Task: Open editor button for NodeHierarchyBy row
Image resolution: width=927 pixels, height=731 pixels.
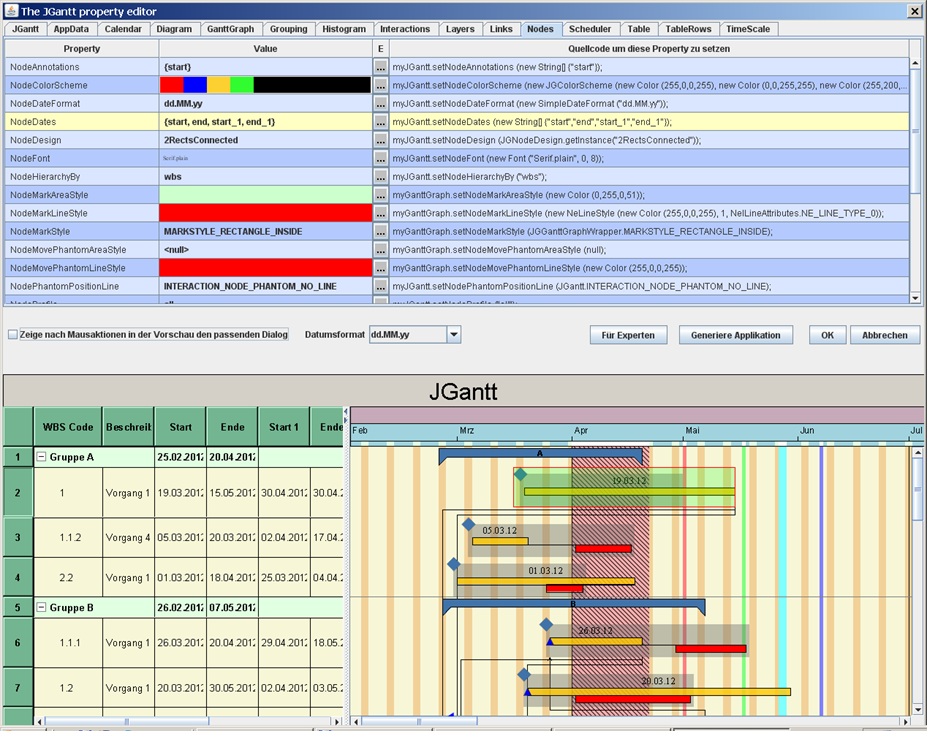Action: [x=381, y=177]
